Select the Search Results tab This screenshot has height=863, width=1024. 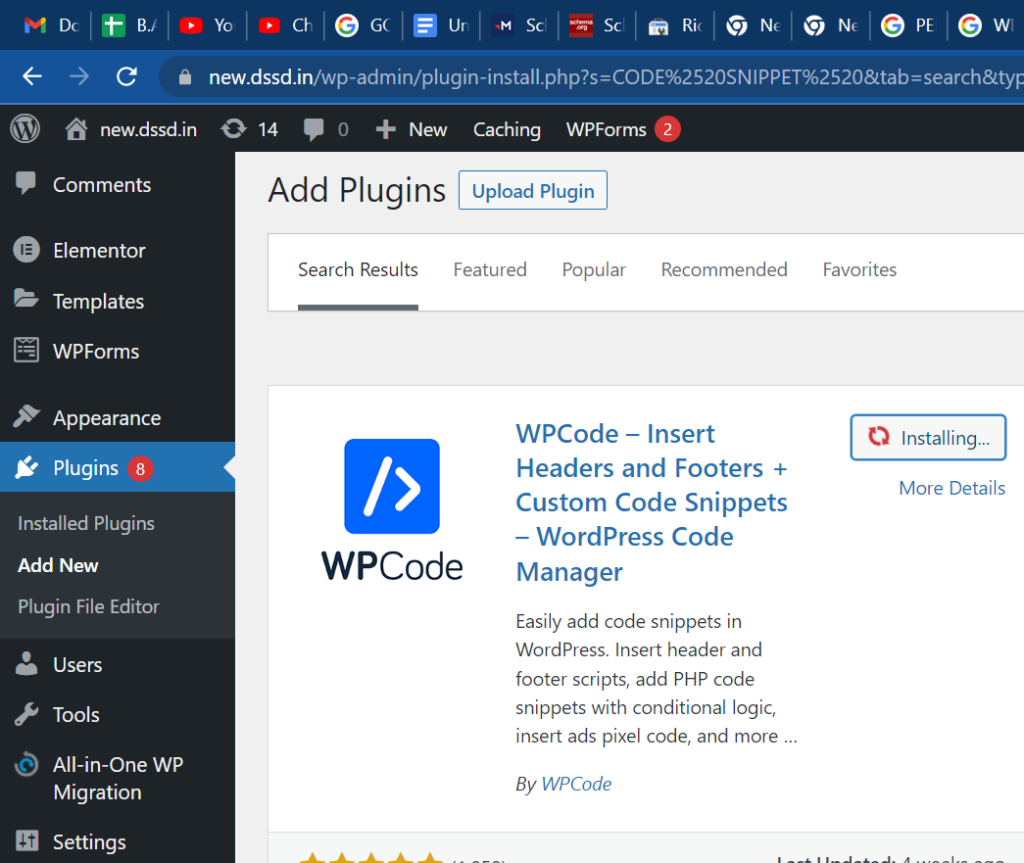[358, 270]
